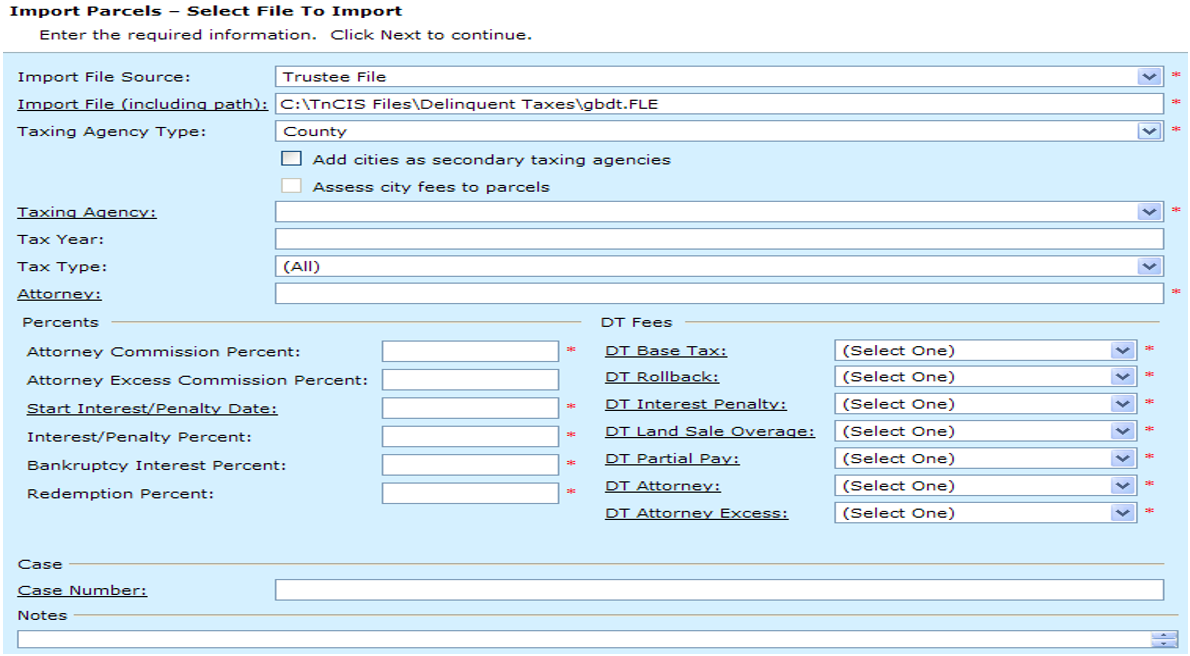
Task: Click the Case Number link label
Action: pos(82,591)
